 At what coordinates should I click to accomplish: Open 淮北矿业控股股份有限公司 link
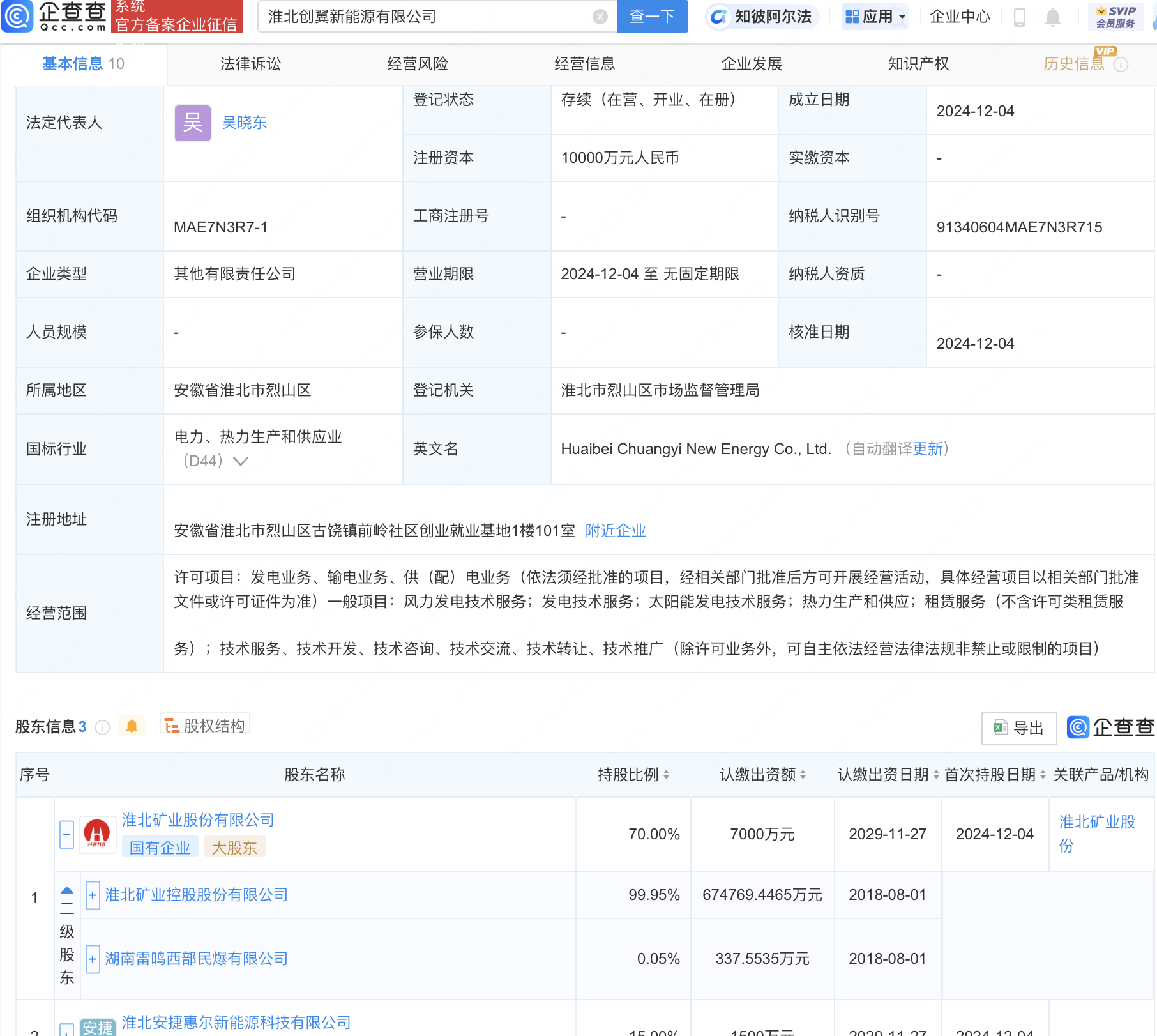tap(197, 895)
